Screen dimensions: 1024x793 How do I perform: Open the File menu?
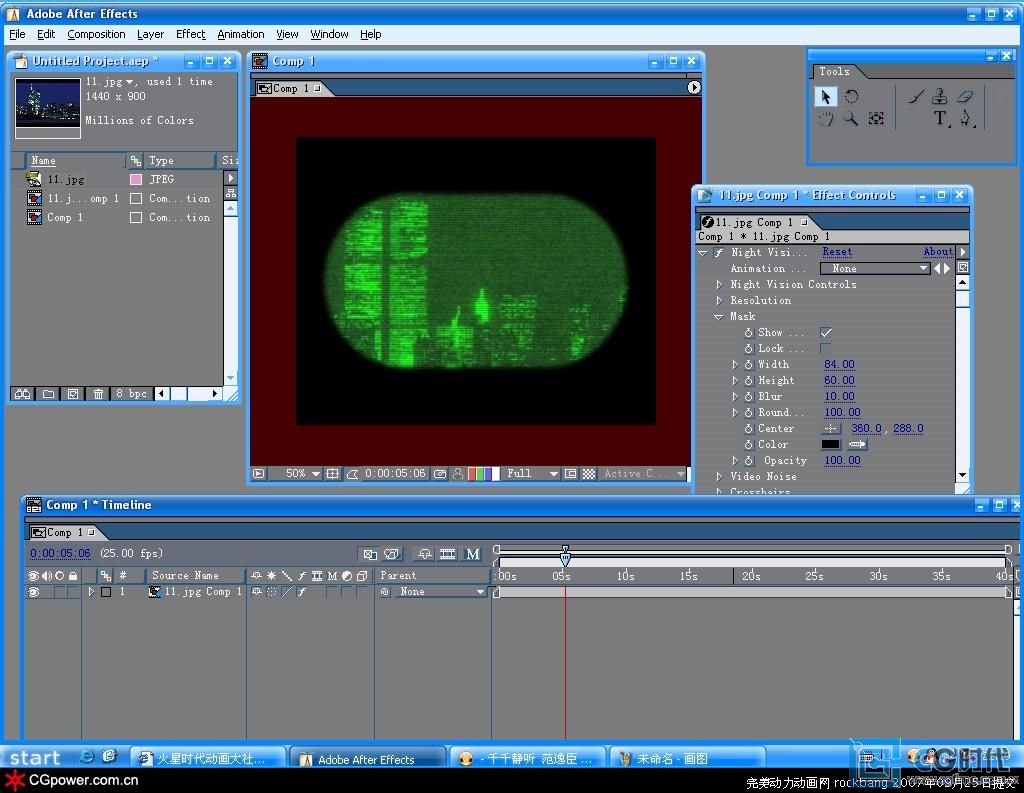(x=17, y=34)
